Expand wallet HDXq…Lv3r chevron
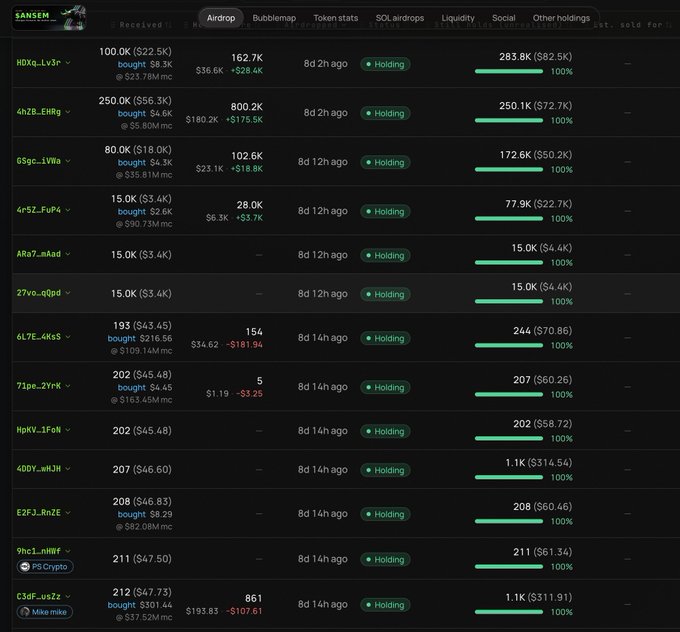This screenshot has height=632, width=680. coord(68,63)
